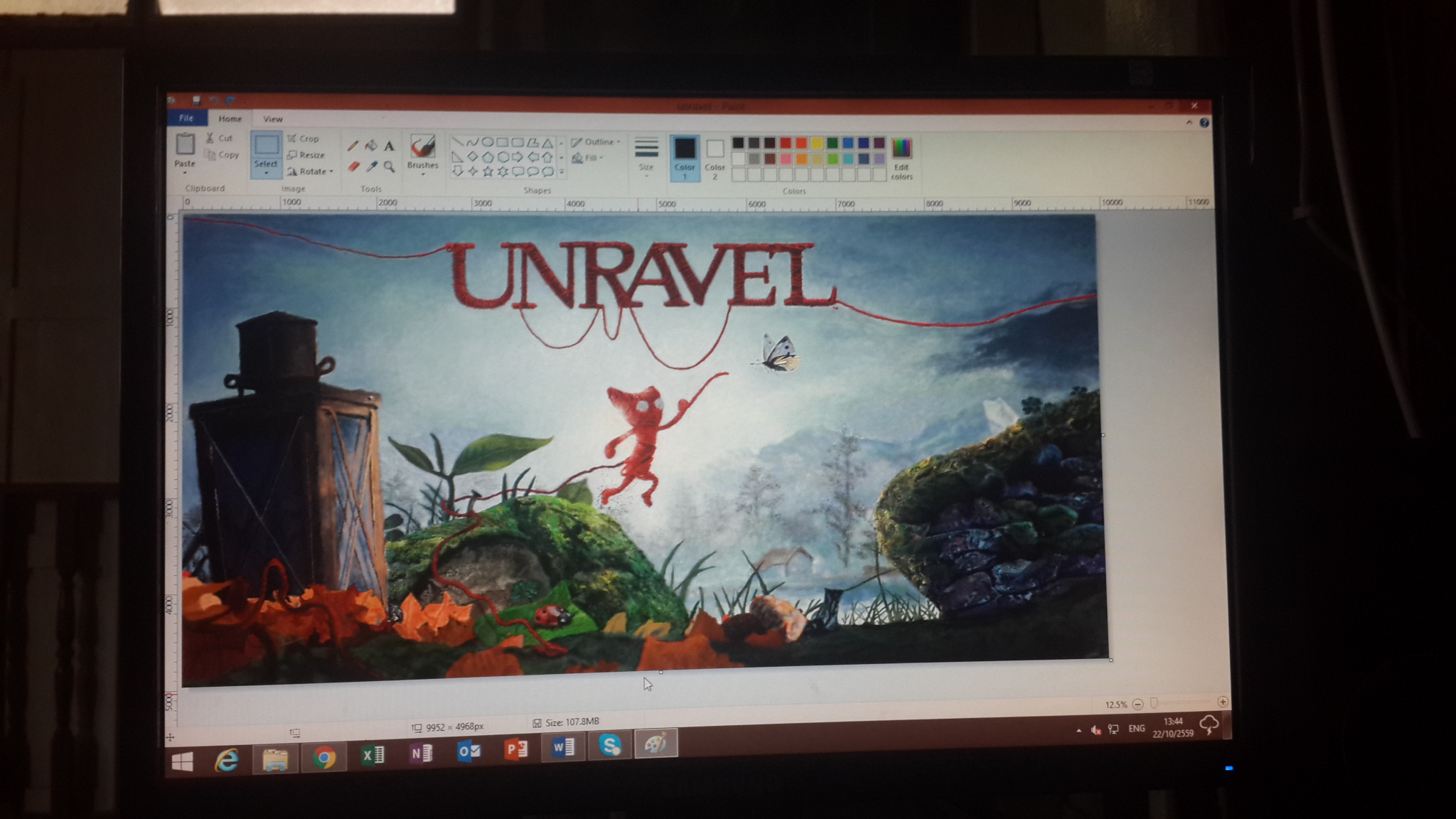Click the Select rectangle button
The height and width of the screenshot is (819, 1456).
[x=266, y=144]
